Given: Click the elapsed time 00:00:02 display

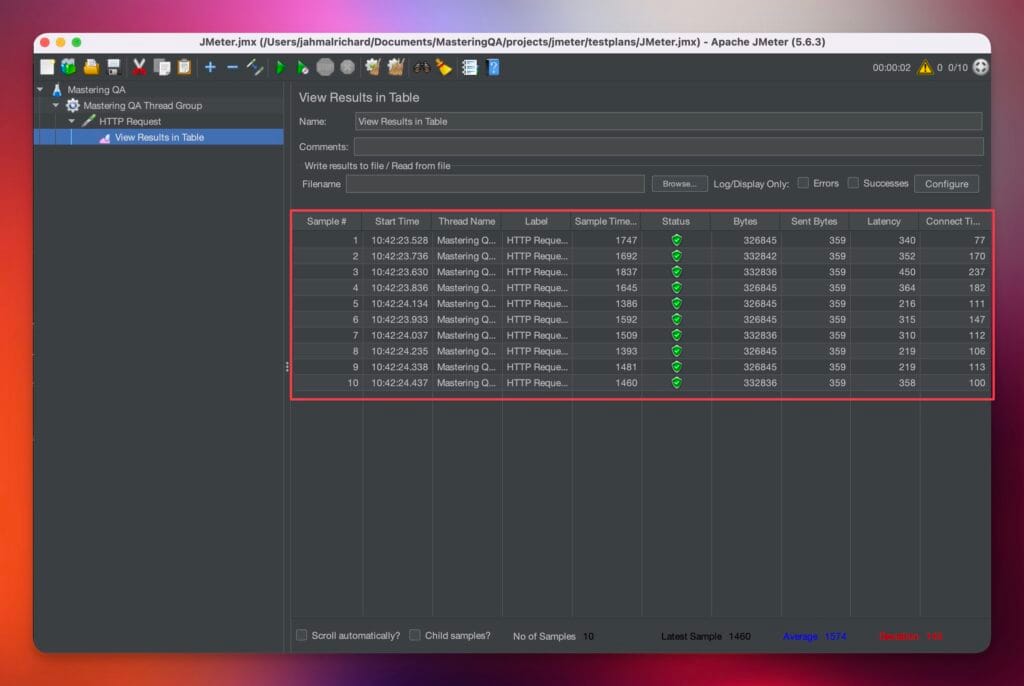Looking at the screenshot, I should tap(891, 67).
